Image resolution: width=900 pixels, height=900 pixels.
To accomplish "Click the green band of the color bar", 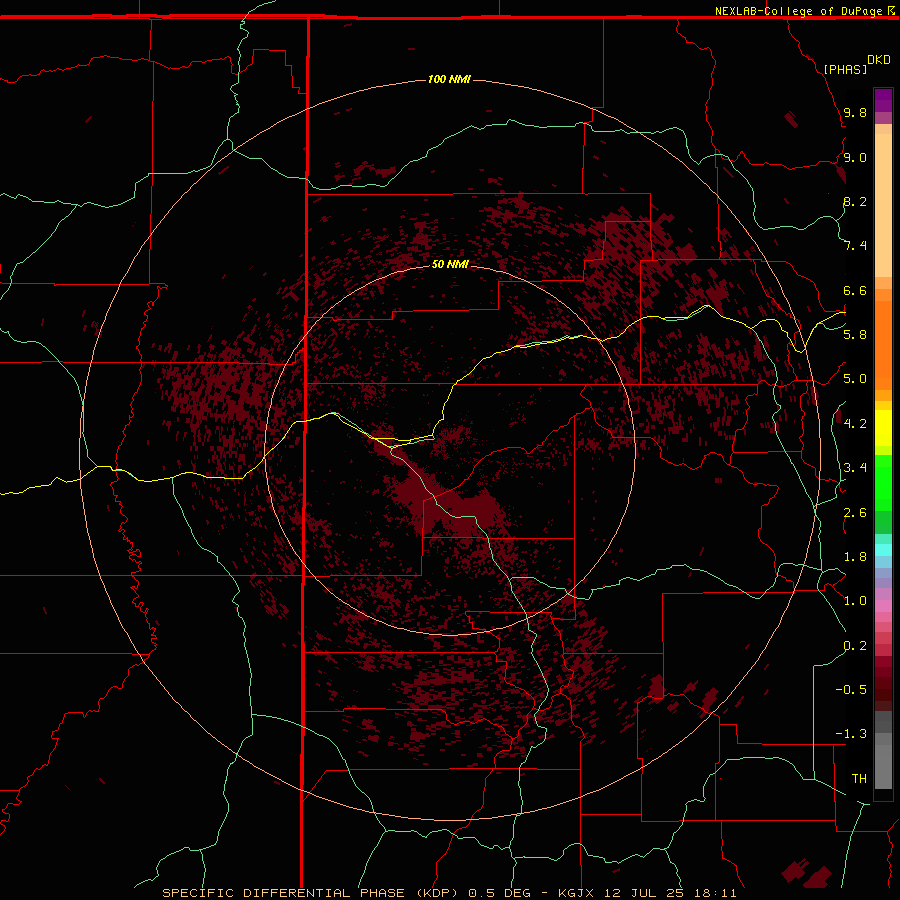I will click(x=883, y=483).
